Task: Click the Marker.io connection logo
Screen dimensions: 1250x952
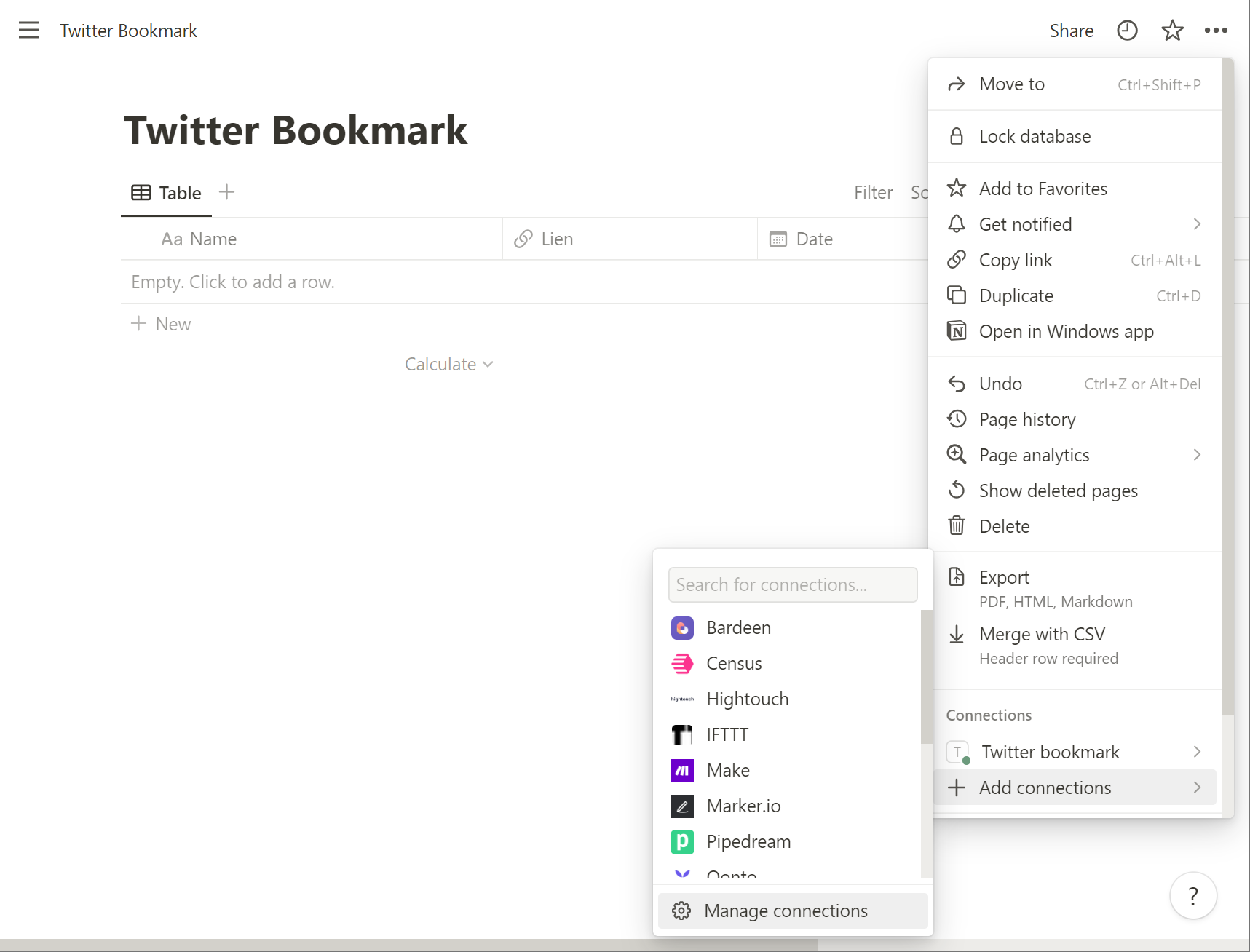Action: pyautogui.click(x=682, y=806)
